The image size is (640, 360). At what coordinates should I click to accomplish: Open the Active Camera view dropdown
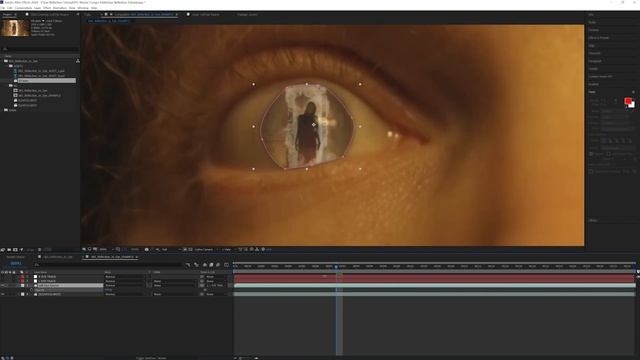[205, 249]
